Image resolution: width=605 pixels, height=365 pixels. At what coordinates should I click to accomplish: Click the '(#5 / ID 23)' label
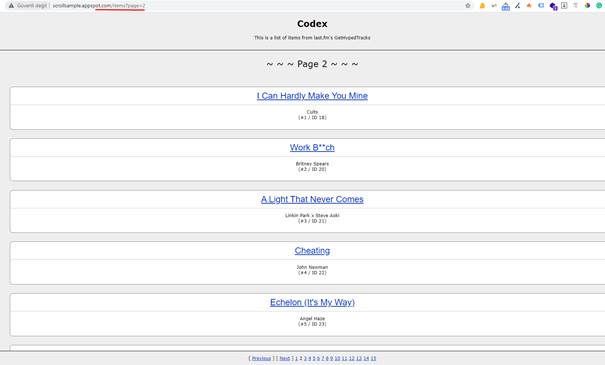(312, 324)
